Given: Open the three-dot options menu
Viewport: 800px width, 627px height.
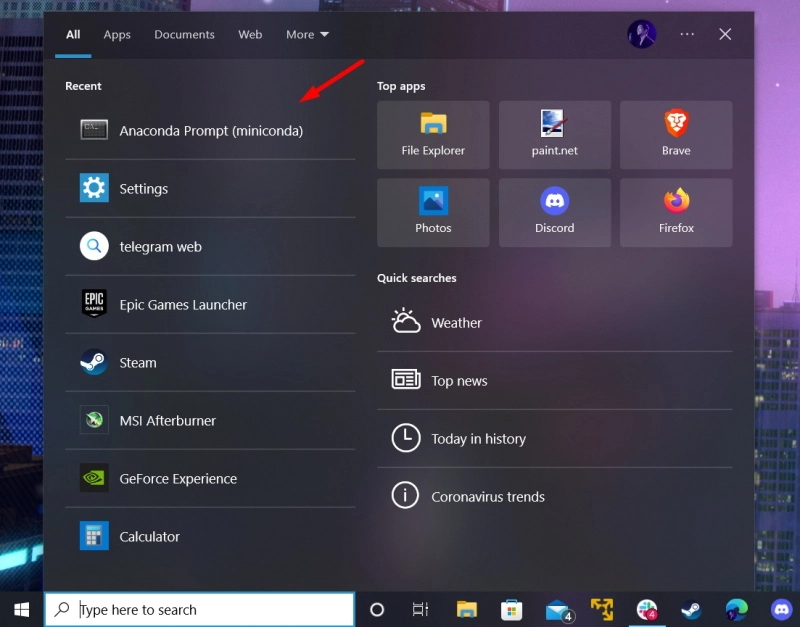Looking at the screenshot, I should coord(687,34).
